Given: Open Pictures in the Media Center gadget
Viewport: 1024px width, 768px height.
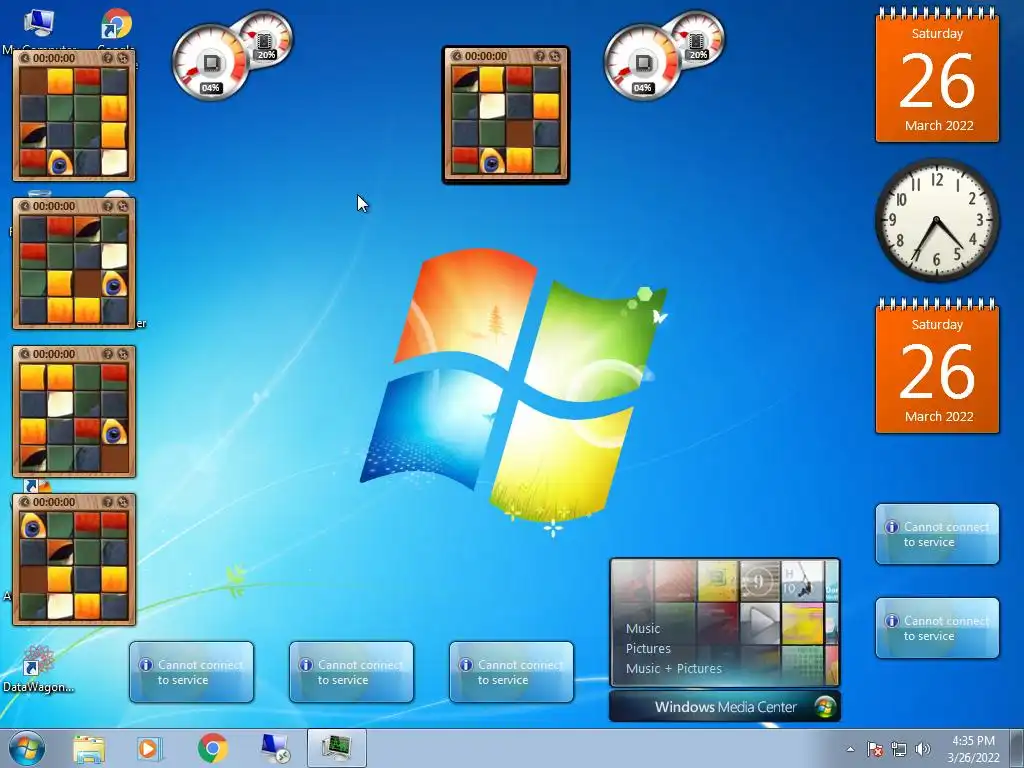Looking at the screenshot, I should click(648, 648).
